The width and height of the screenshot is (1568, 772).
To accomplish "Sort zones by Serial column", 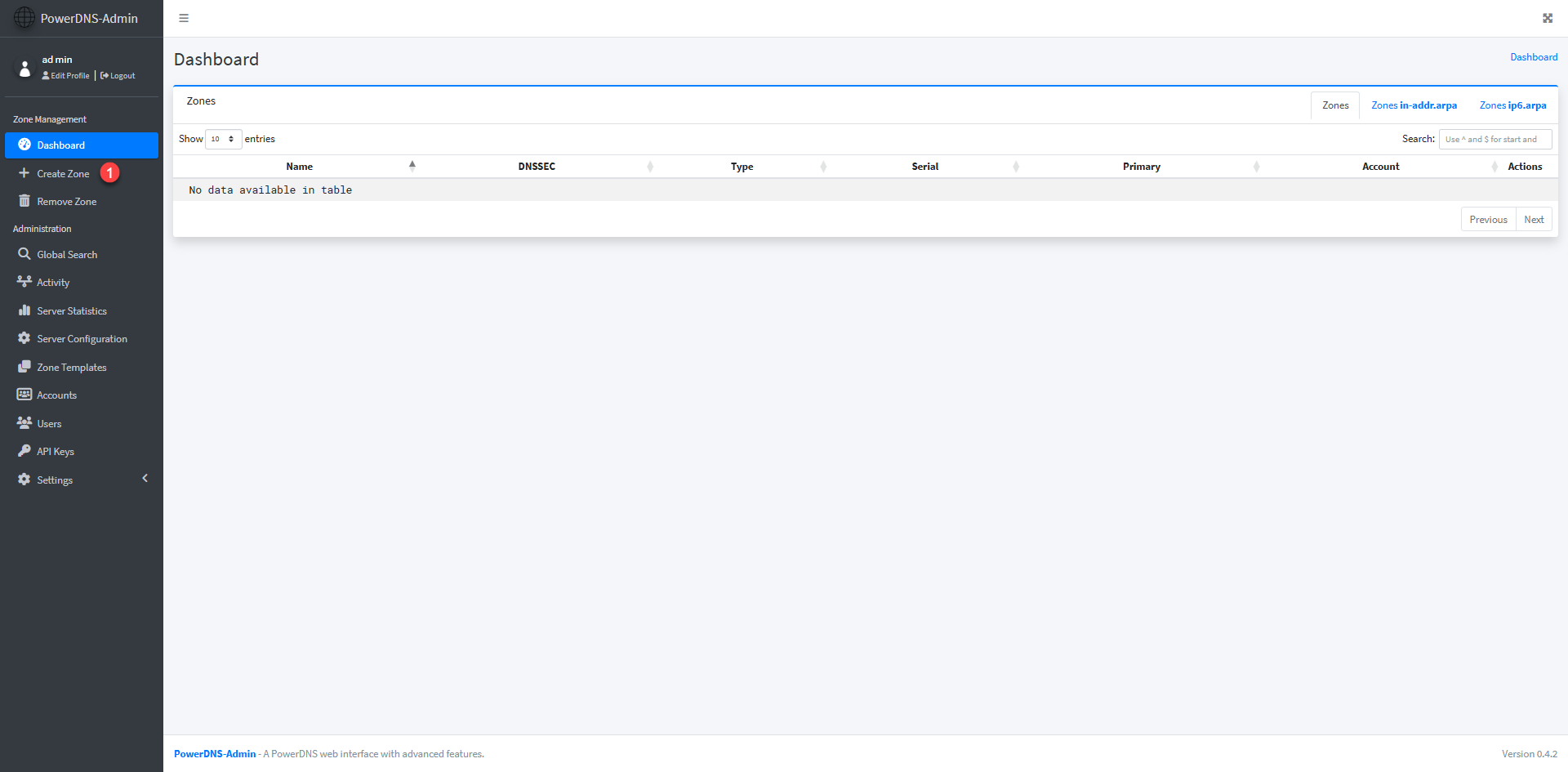I will (924, 167).
